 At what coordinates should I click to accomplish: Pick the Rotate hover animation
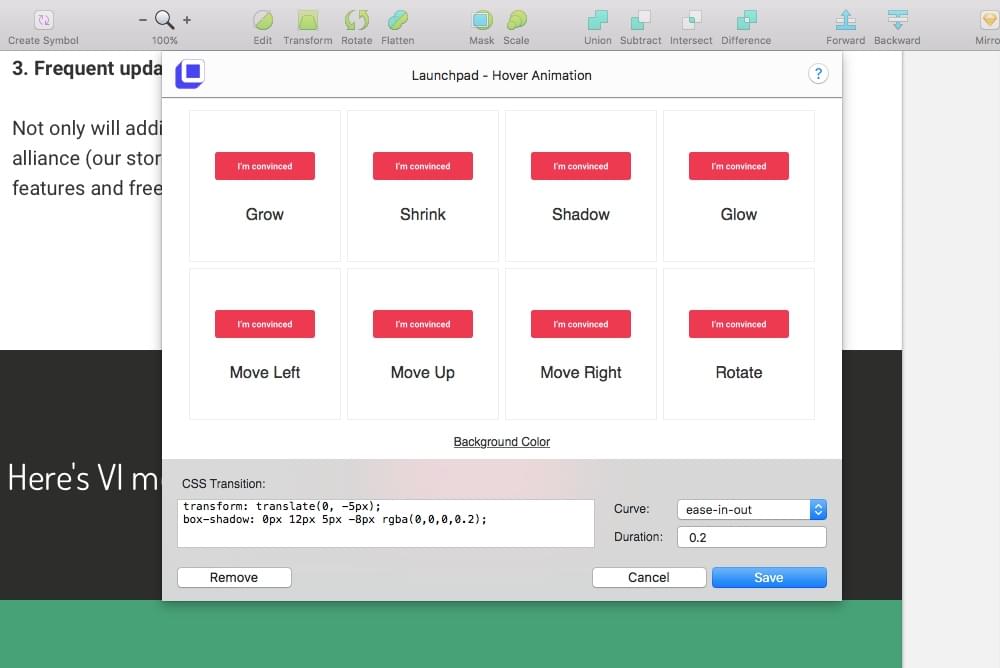(739, 344)
